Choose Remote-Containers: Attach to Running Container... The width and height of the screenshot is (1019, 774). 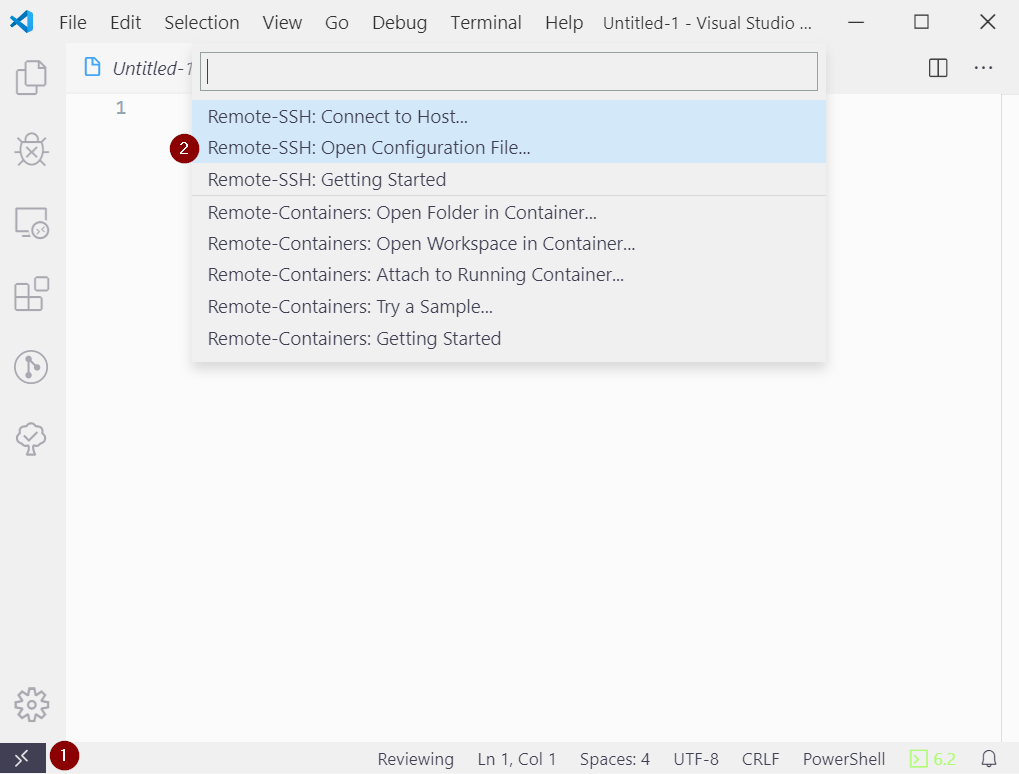click(509, 275)
